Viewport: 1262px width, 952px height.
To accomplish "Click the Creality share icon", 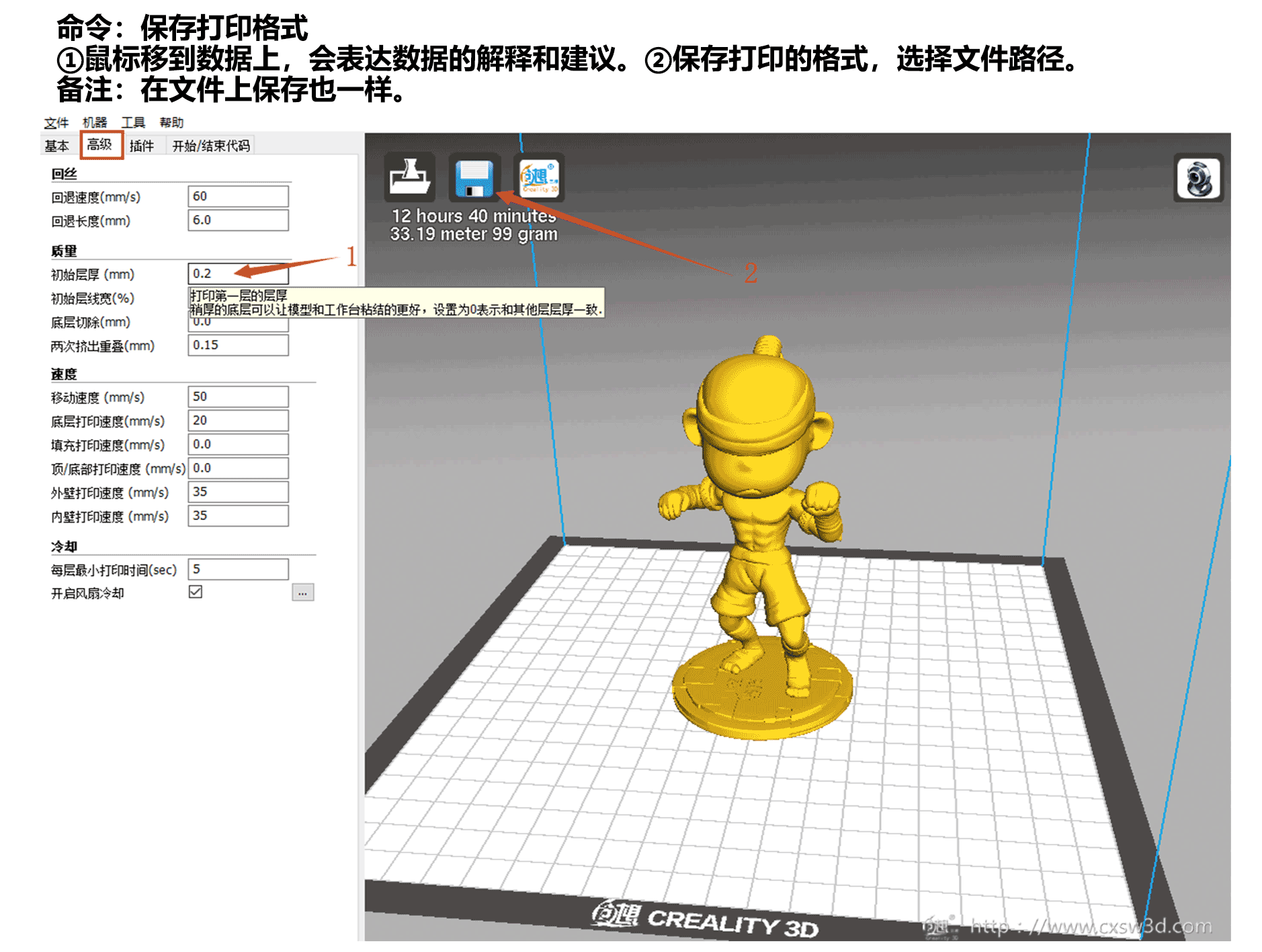I will pos(539,177).
